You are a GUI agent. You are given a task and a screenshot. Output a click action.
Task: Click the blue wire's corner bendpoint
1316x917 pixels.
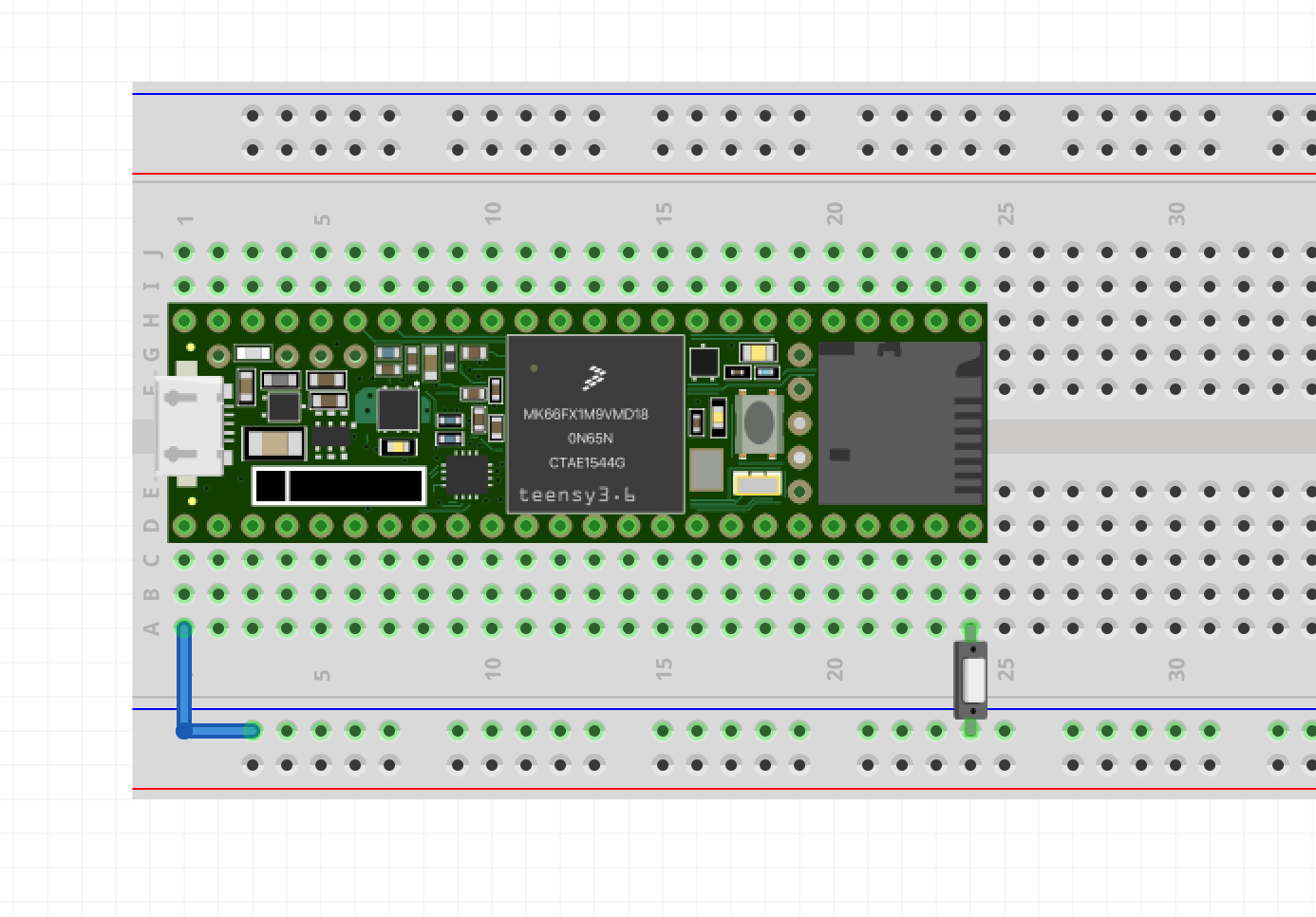184,731
